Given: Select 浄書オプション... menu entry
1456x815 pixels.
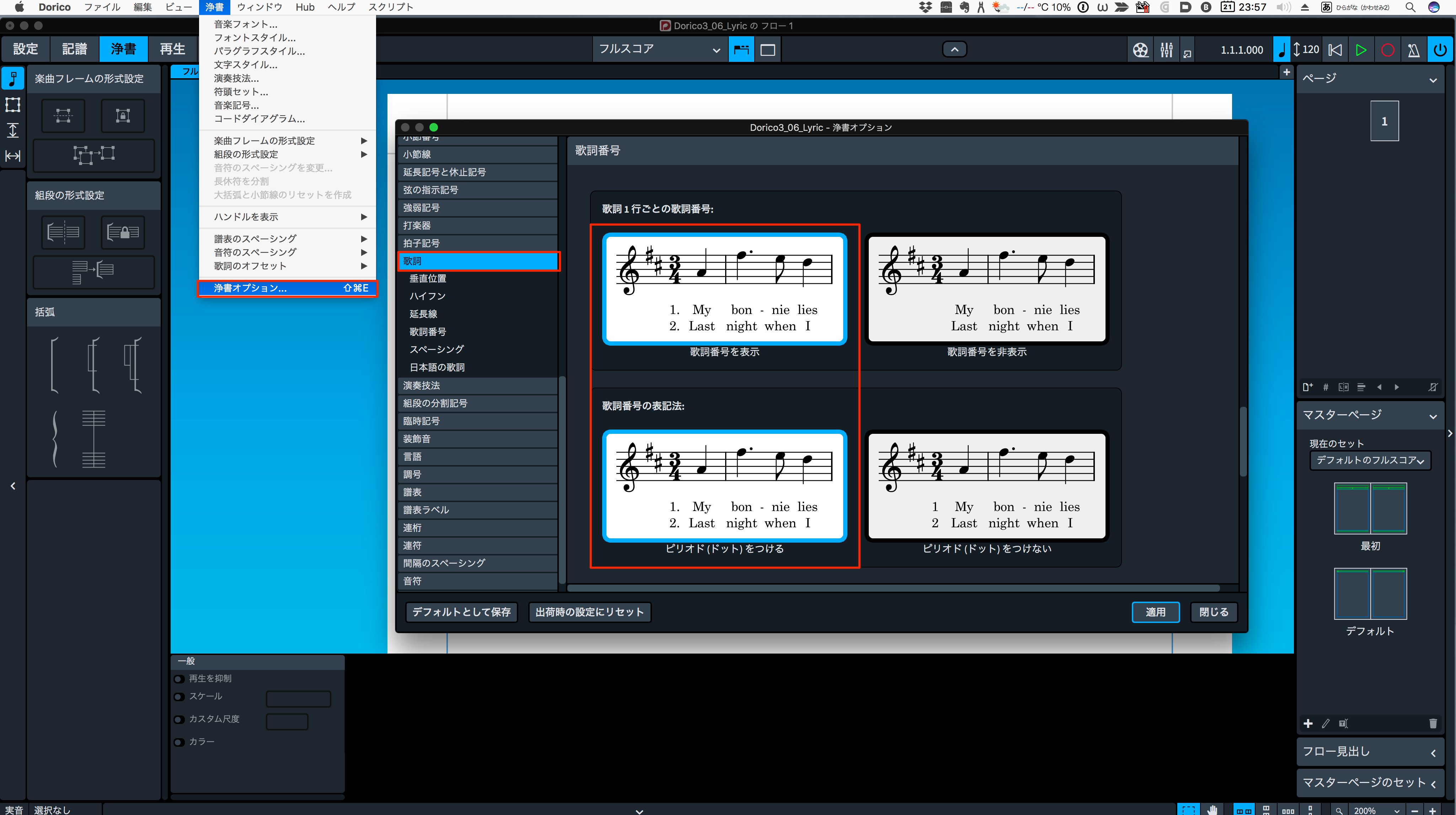Looking at the screenshot, I should click(288, 288).
